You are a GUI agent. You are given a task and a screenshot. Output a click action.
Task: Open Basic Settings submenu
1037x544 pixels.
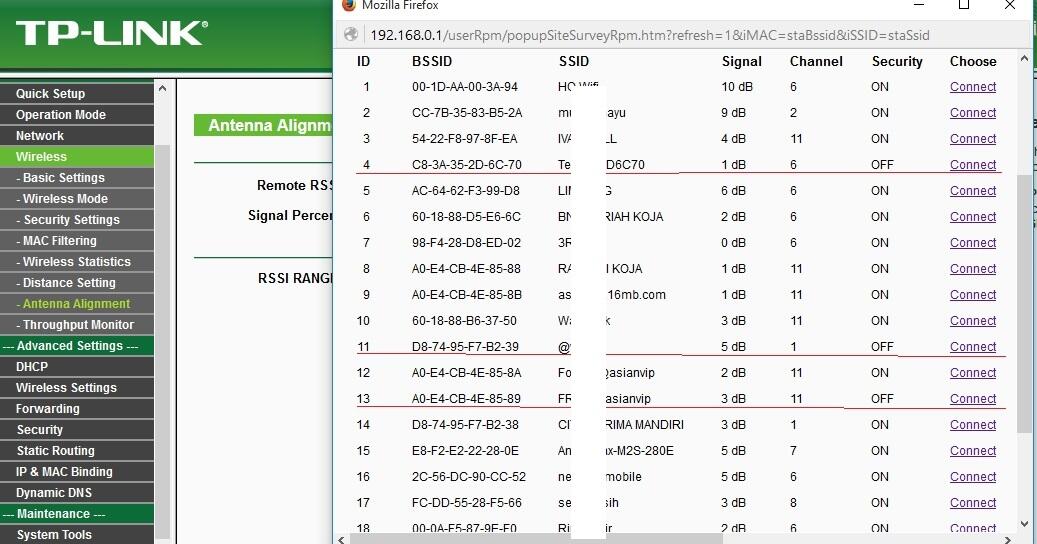tap(77, 178)
